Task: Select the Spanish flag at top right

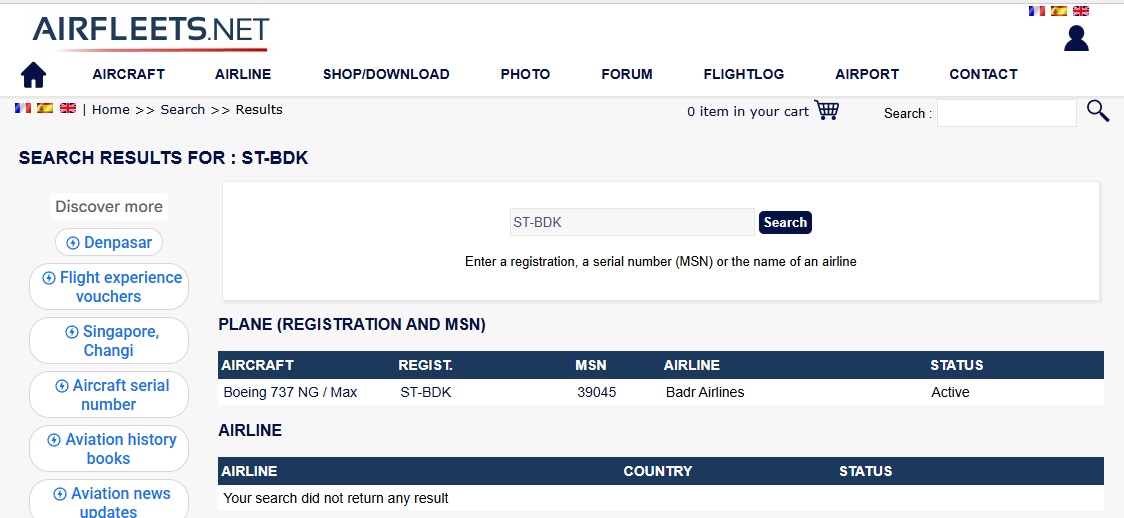Action: (x=1058, y=11)
